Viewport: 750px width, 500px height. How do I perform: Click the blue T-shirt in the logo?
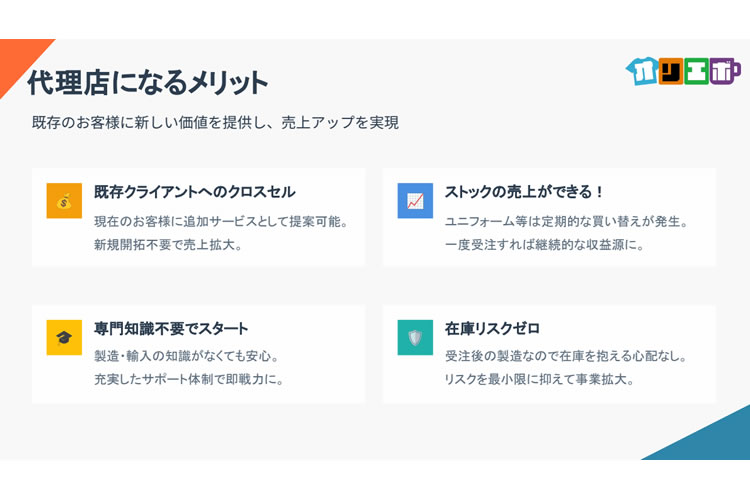pos(642,71)
